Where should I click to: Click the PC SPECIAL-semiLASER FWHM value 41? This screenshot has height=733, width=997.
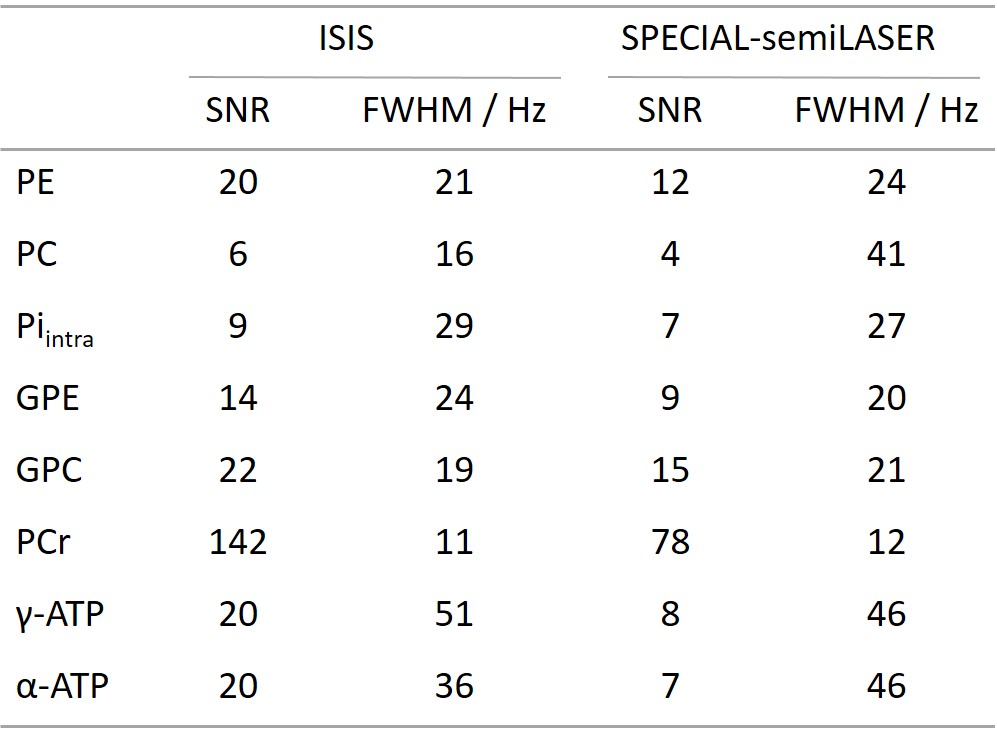[x=886, y=254]
